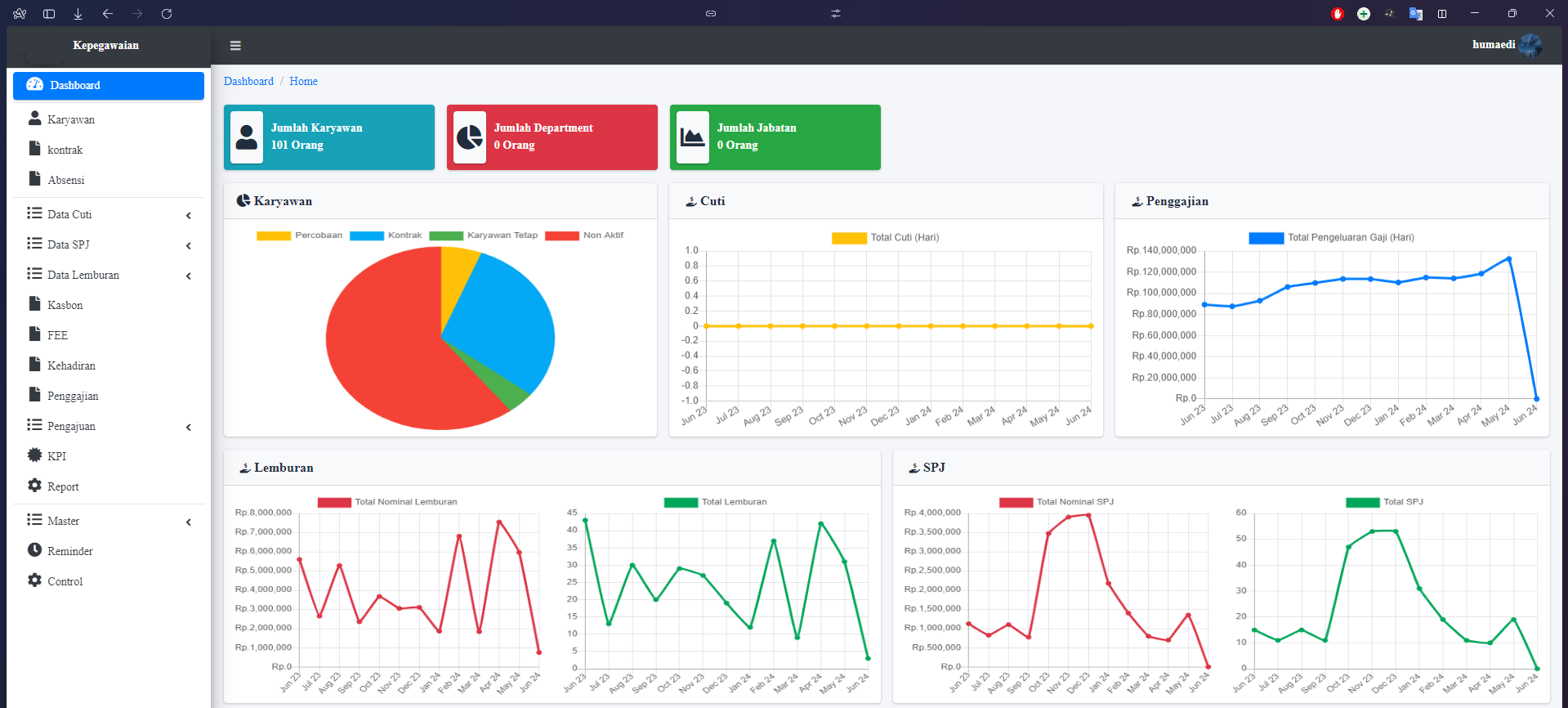Click the Pengajuan list icon
Screen dimensions: 1568x708
34,424
